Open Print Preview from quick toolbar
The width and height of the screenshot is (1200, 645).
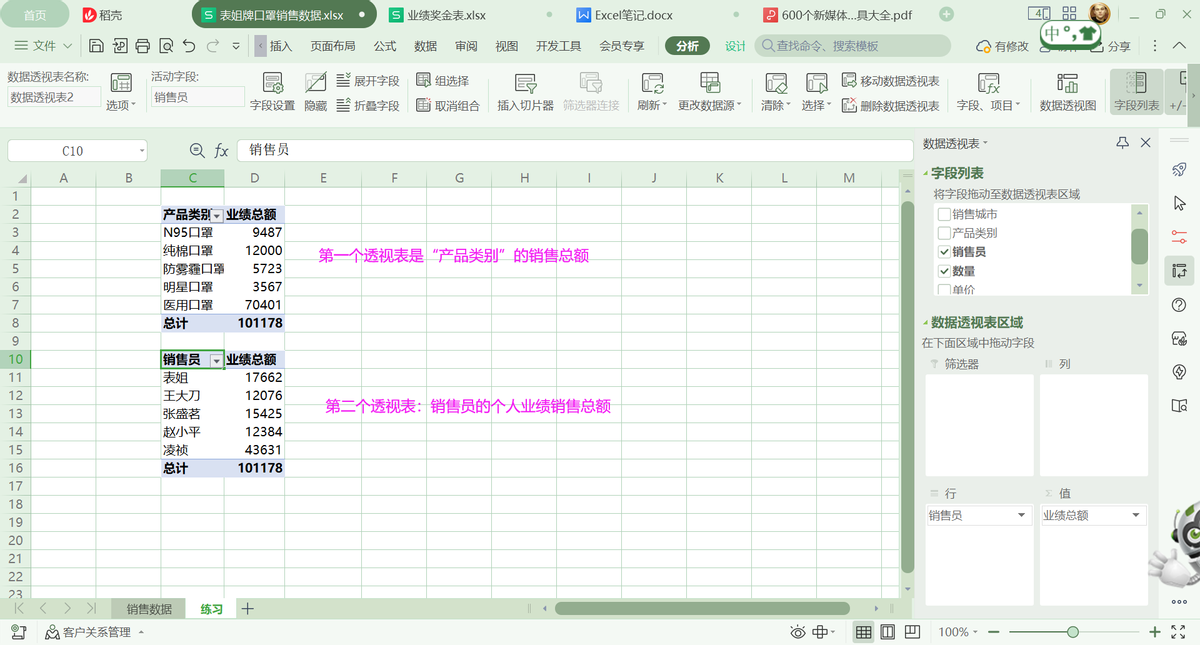tap(164, 46)
